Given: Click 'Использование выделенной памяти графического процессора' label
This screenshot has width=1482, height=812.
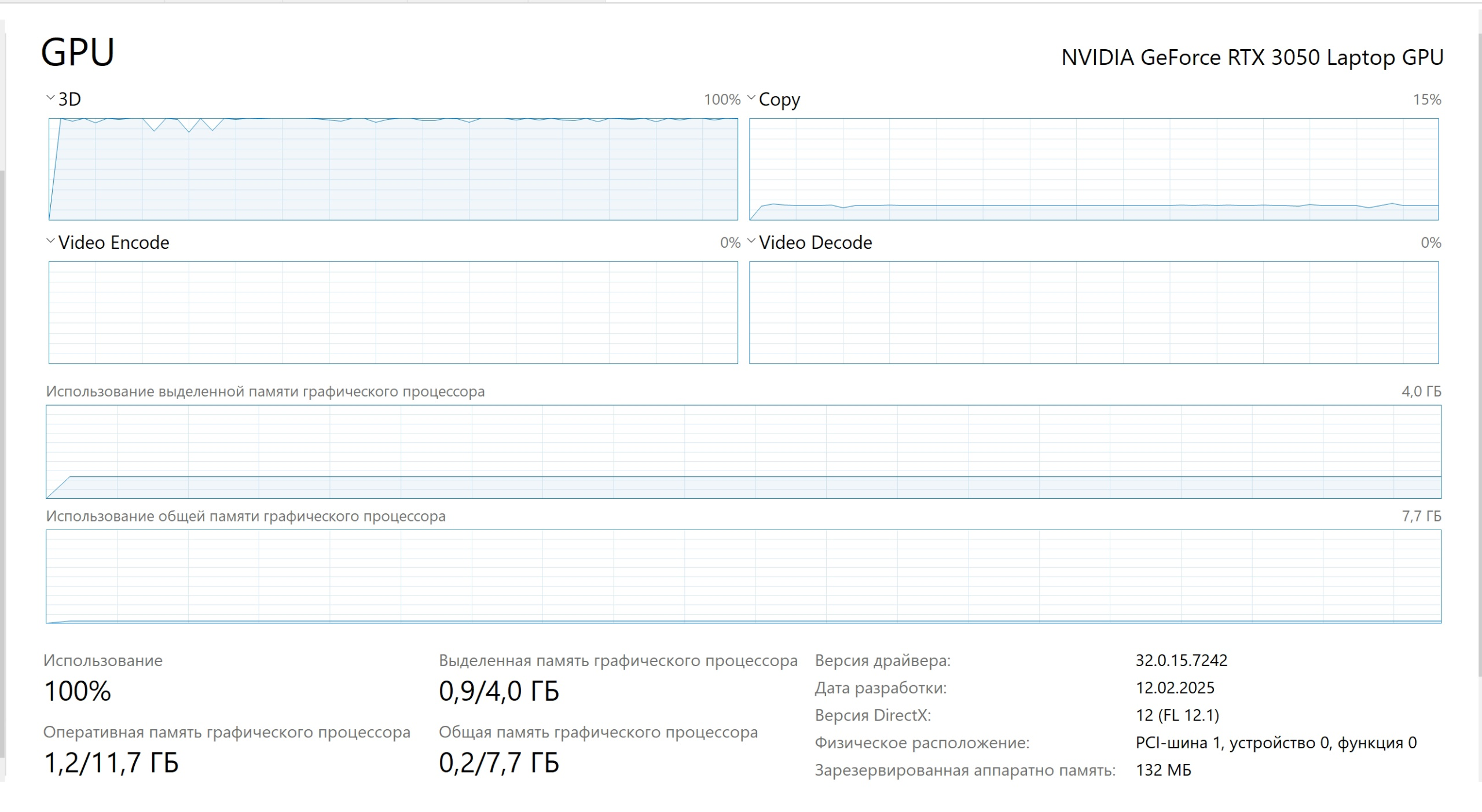Looking at the screenshot, I should tap(265, 392).
